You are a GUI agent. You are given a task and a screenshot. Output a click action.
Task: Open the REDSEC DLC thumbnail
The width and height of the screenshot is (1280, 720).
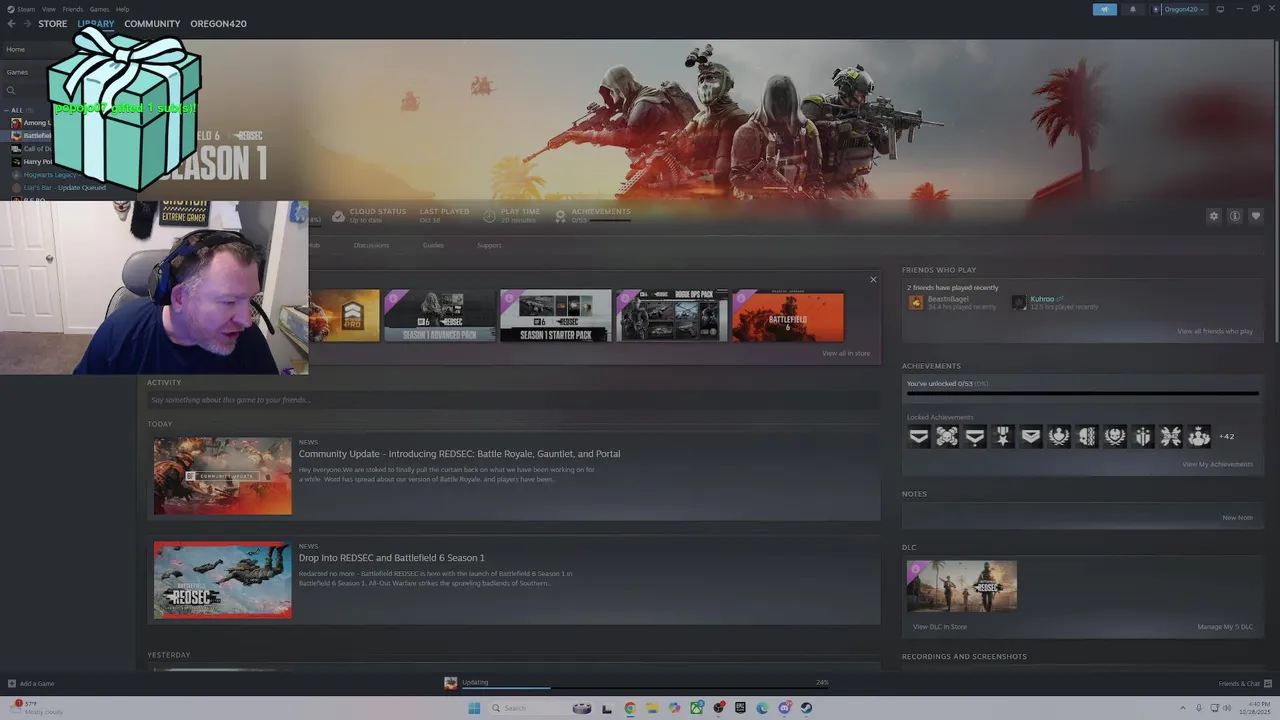962,586
